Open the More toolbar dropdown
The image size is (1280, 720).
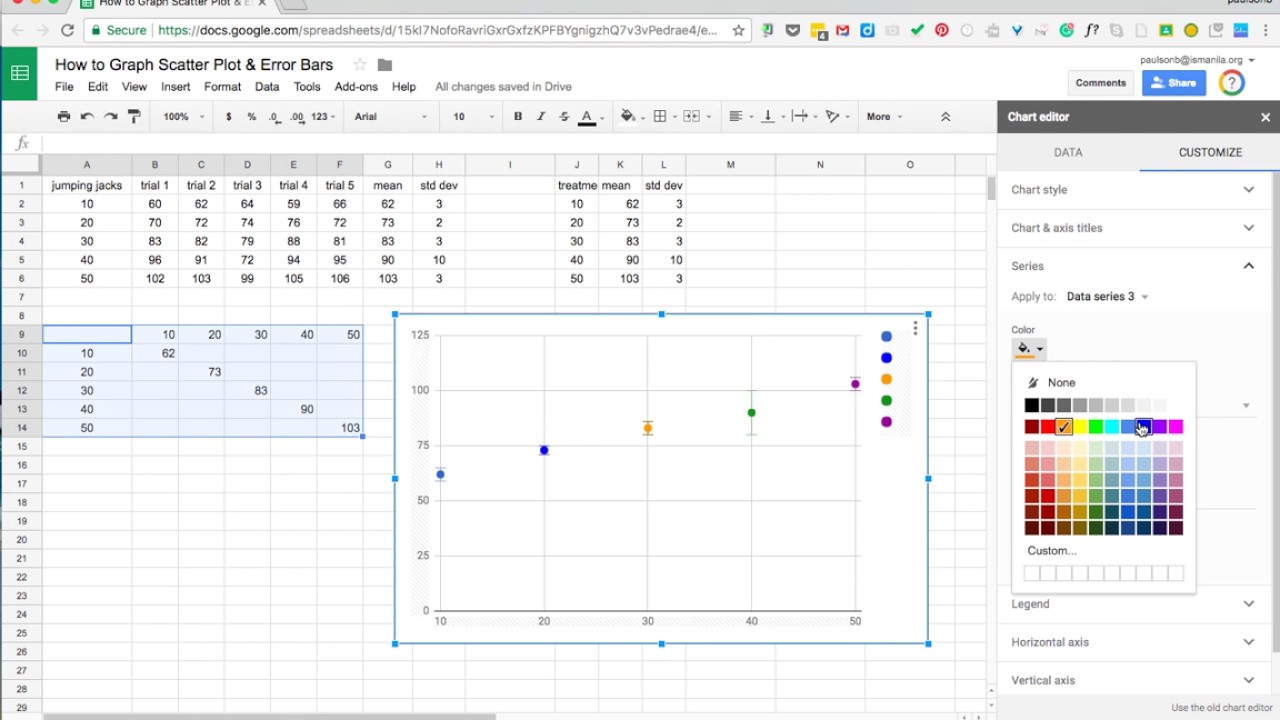(884, 117)
